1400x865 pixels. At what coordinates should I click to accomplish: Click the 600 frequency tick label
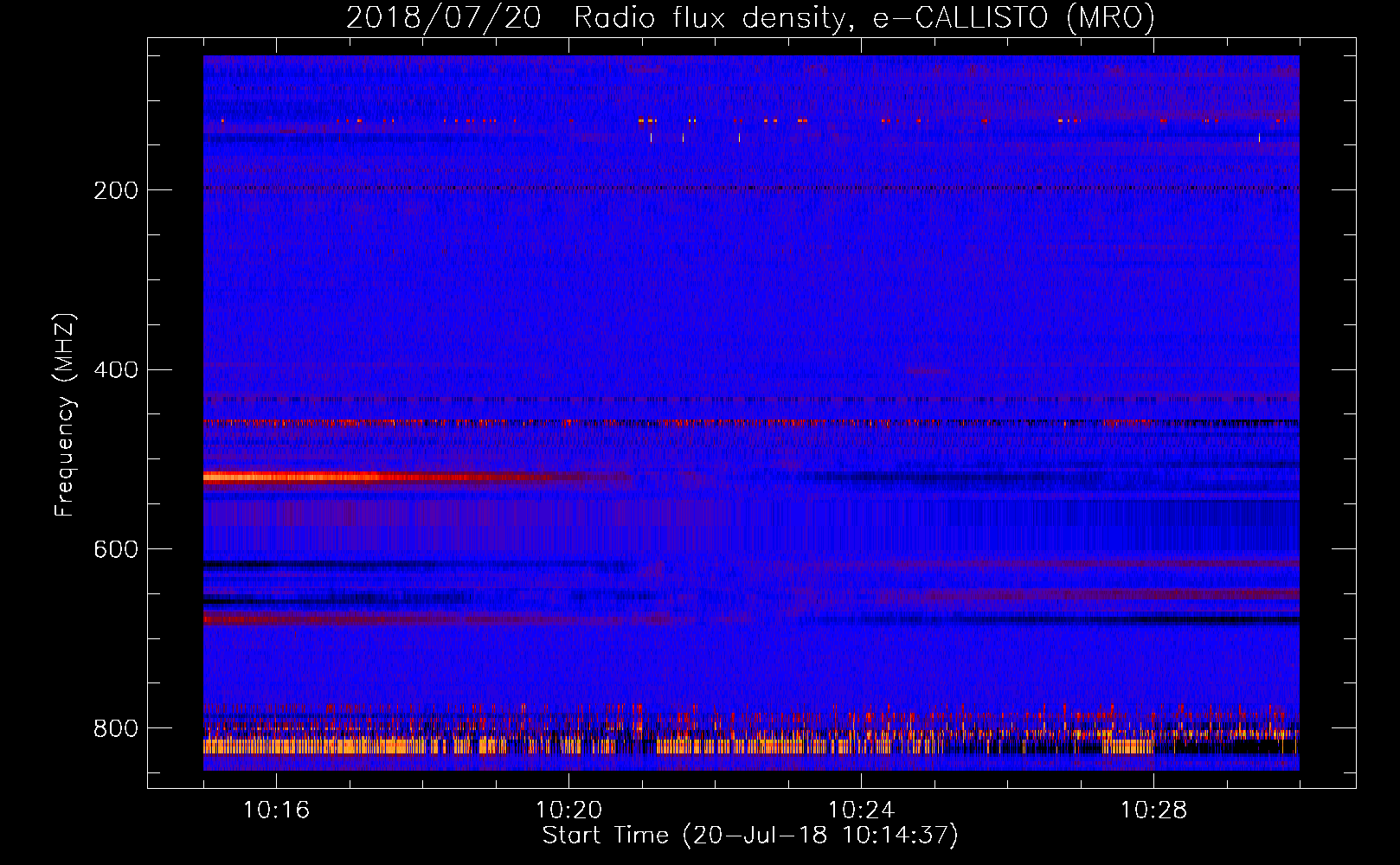[116, 549]
